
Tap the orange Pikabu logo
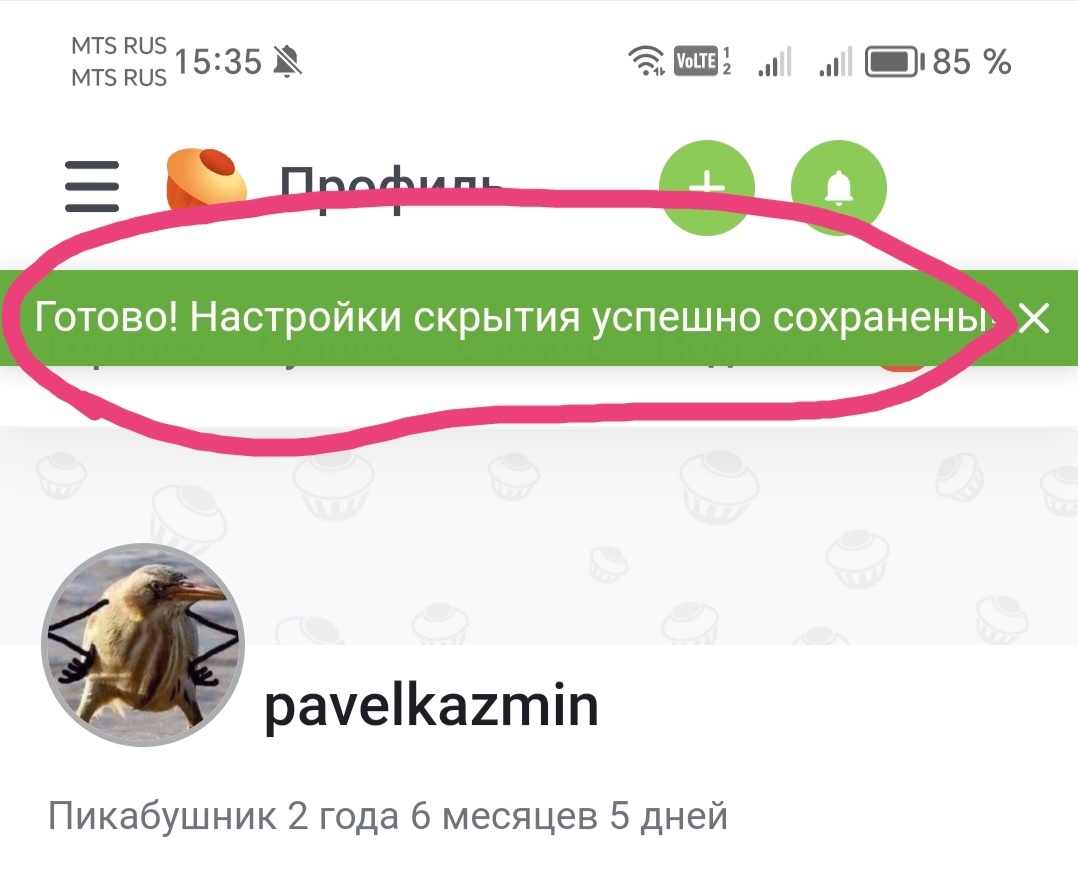click(206, 179)
